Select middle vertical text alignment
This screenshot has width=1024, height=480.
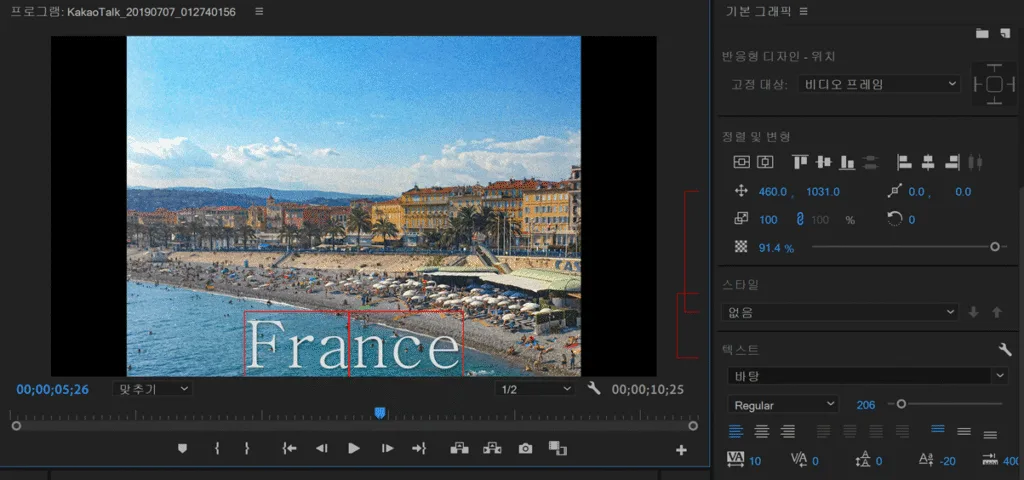tap(964, 431)
